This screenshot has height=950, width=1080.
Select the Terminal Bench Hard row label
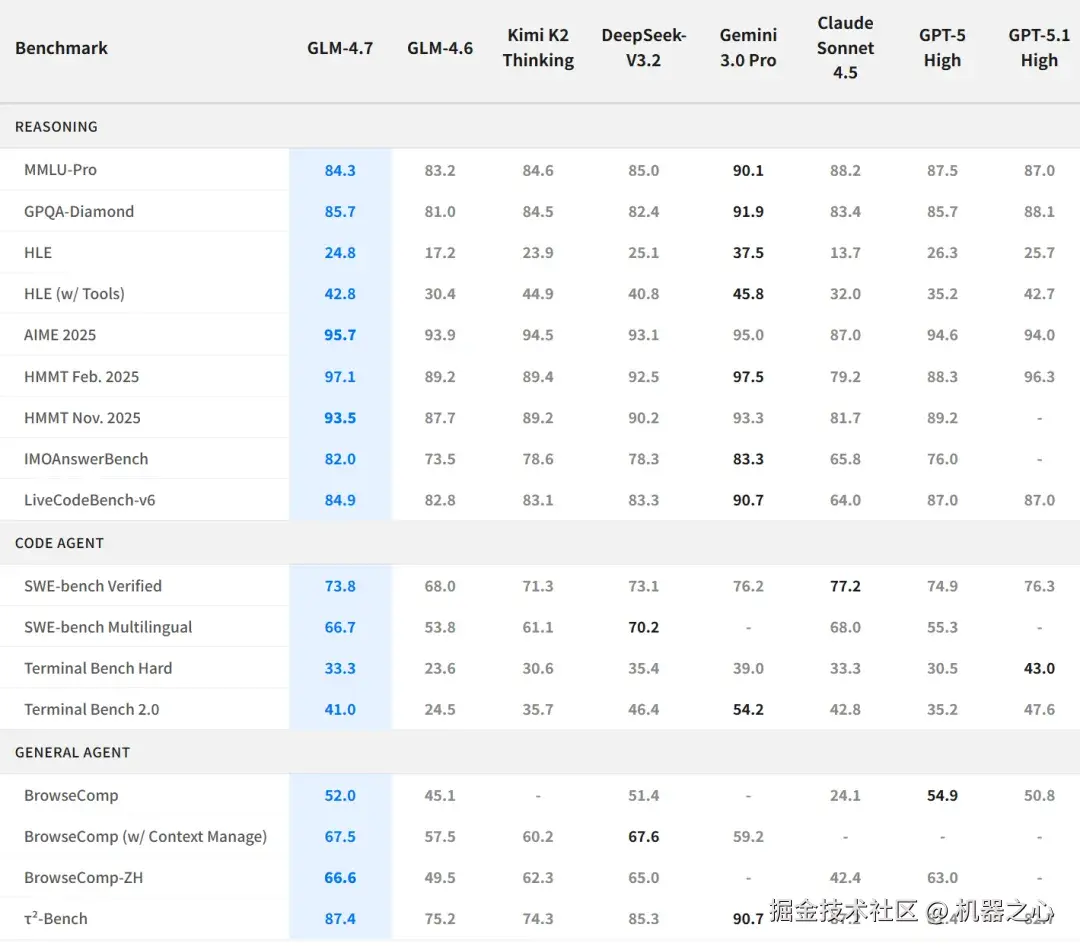98,668
